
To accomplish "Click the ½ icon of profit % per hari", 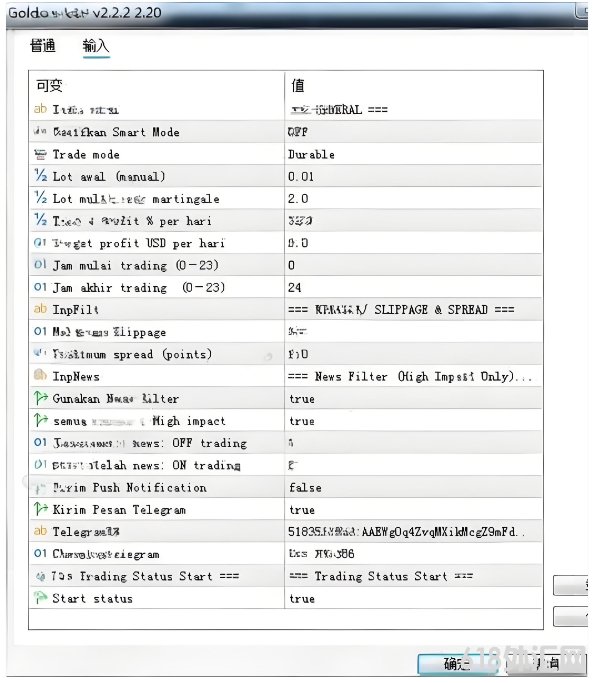I will (x=40, y=220).
